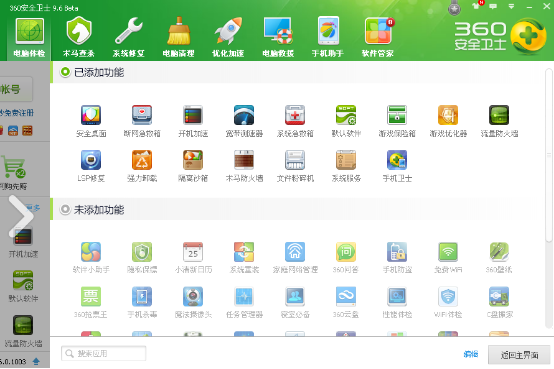Expand sidebar with the white arrow chevron
Screen dimensions: 554x369
point(21,216)
